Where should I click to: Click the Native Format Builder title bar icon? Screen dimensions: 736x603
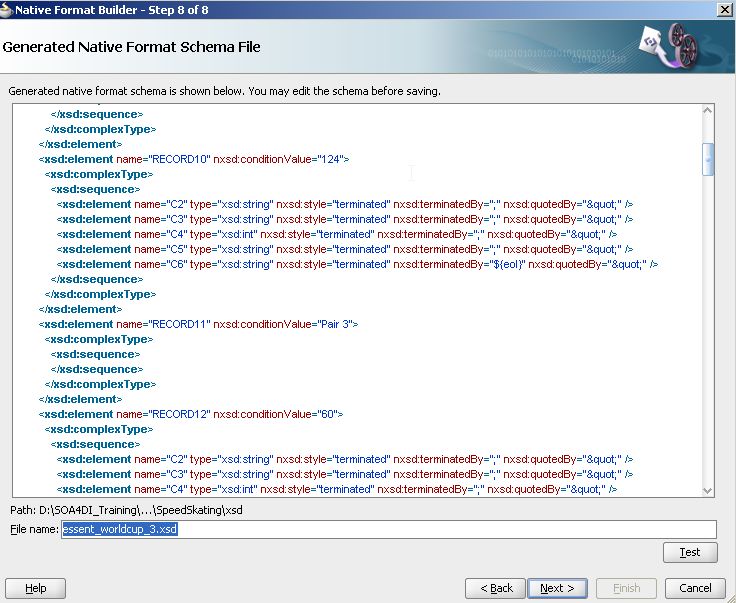pos(8,9)
